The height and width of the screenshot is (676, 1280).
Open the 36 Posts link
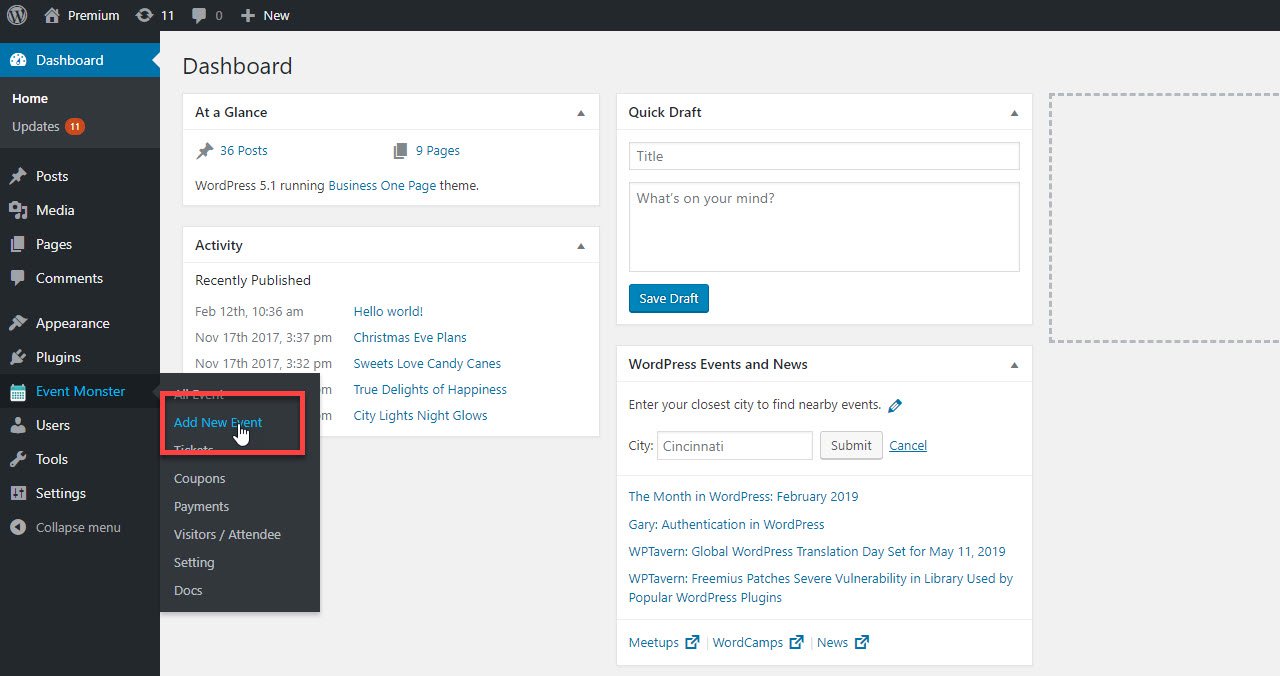(243, 150)
